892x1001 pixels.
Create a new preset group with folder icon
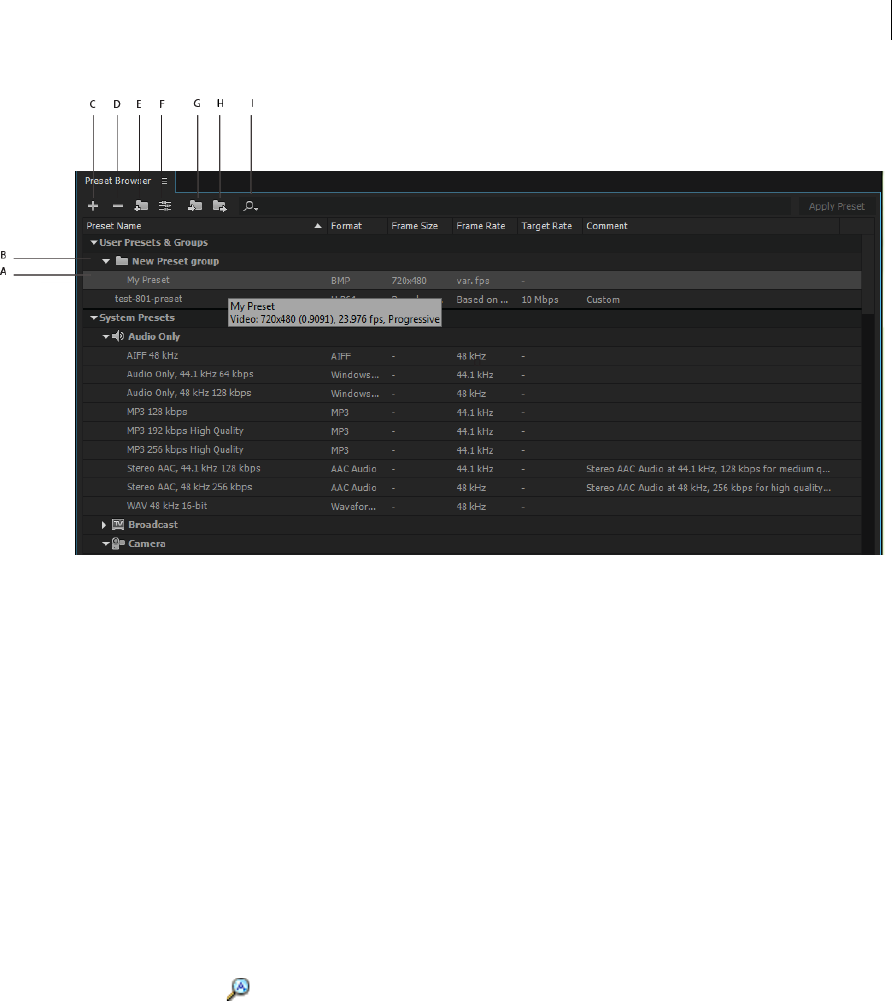coord(141,206)
